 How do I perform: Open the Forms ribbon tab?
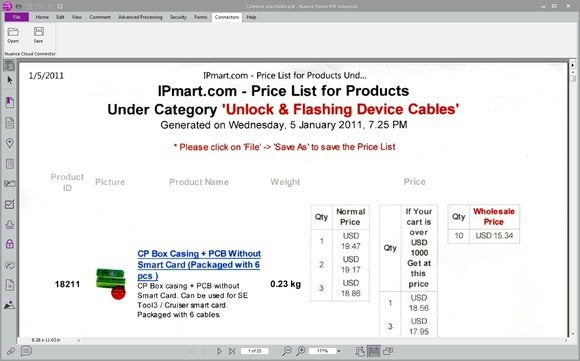[x=200, y=17]
